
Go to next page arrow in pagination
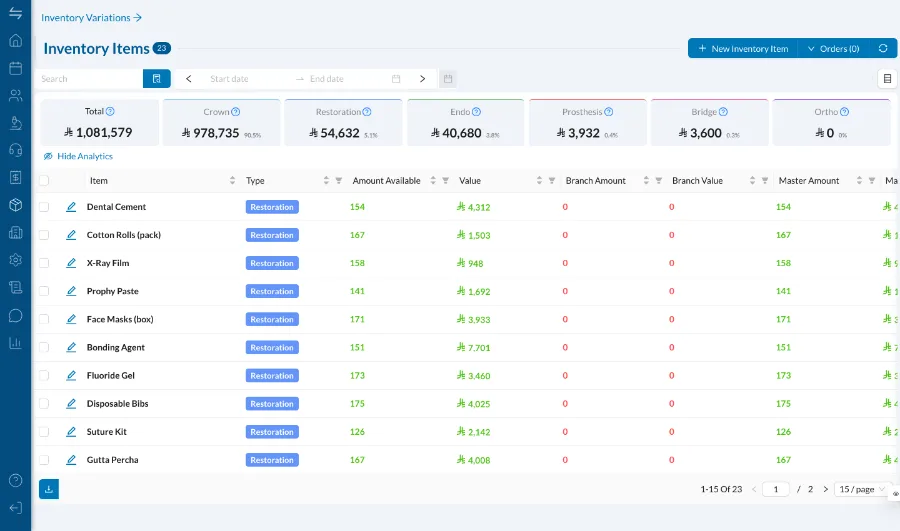click(x=825, y=489)
